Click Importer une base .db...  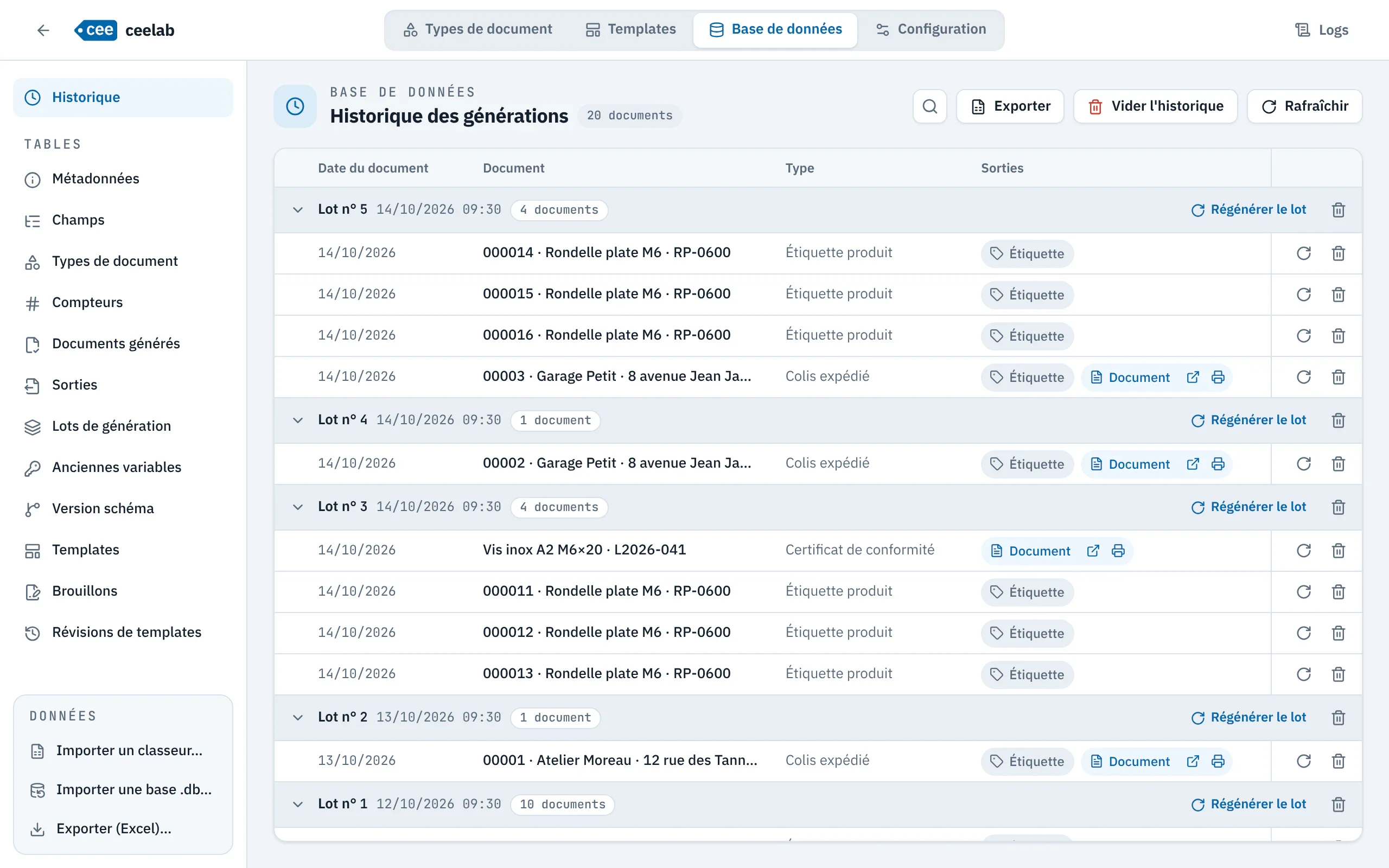123,790
